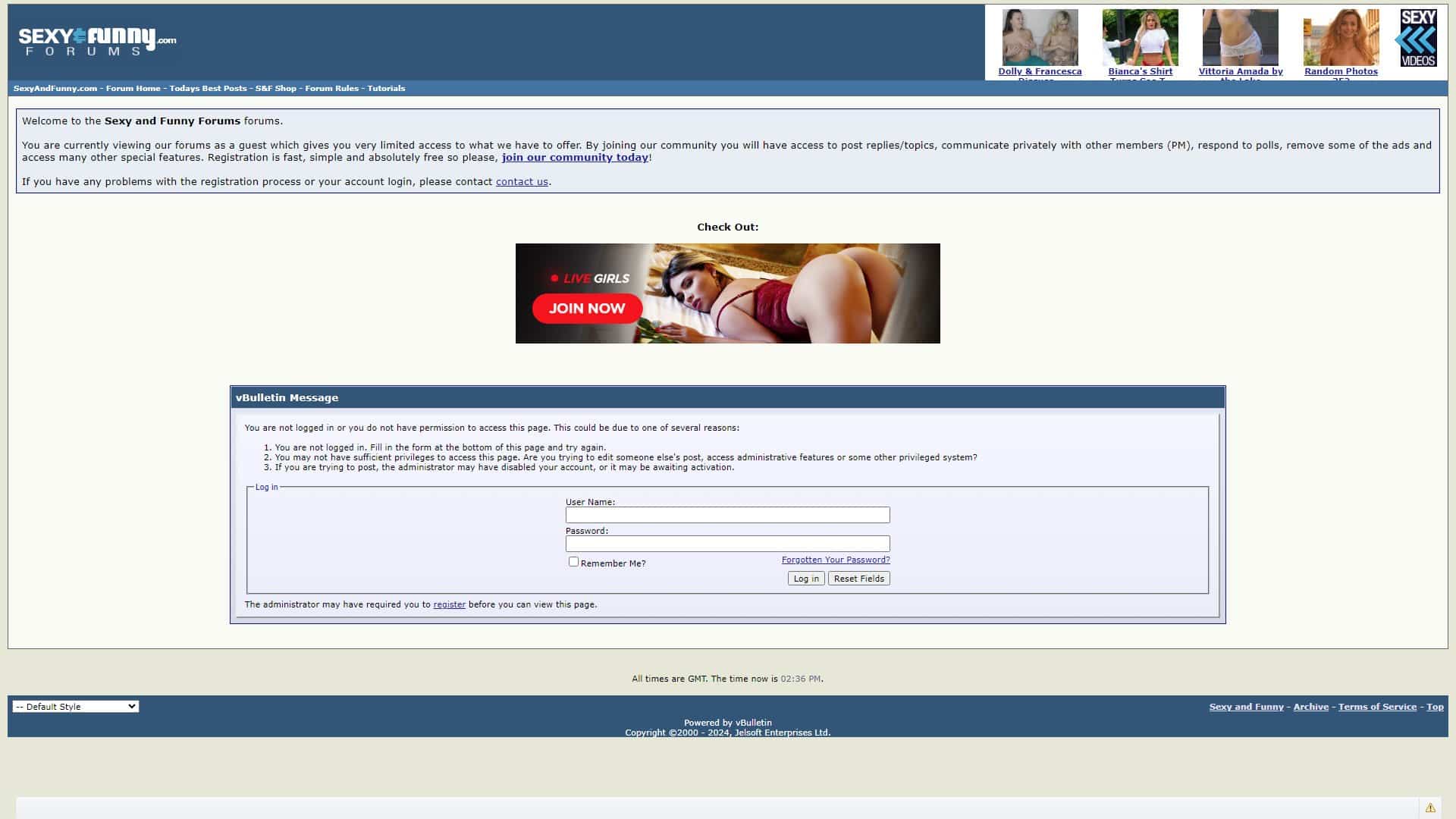Click the register link
1456x819 pixels.
tap(449, 604)
